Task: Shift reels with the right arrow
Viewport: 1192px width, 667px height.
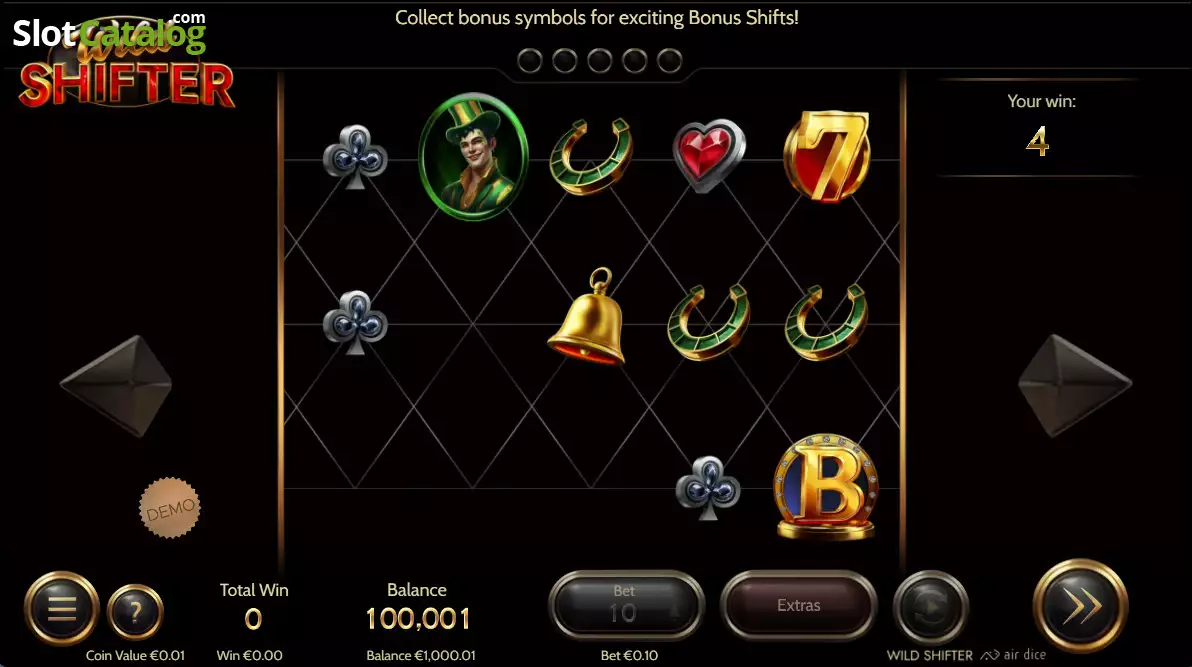Action: click(1074, 386)
